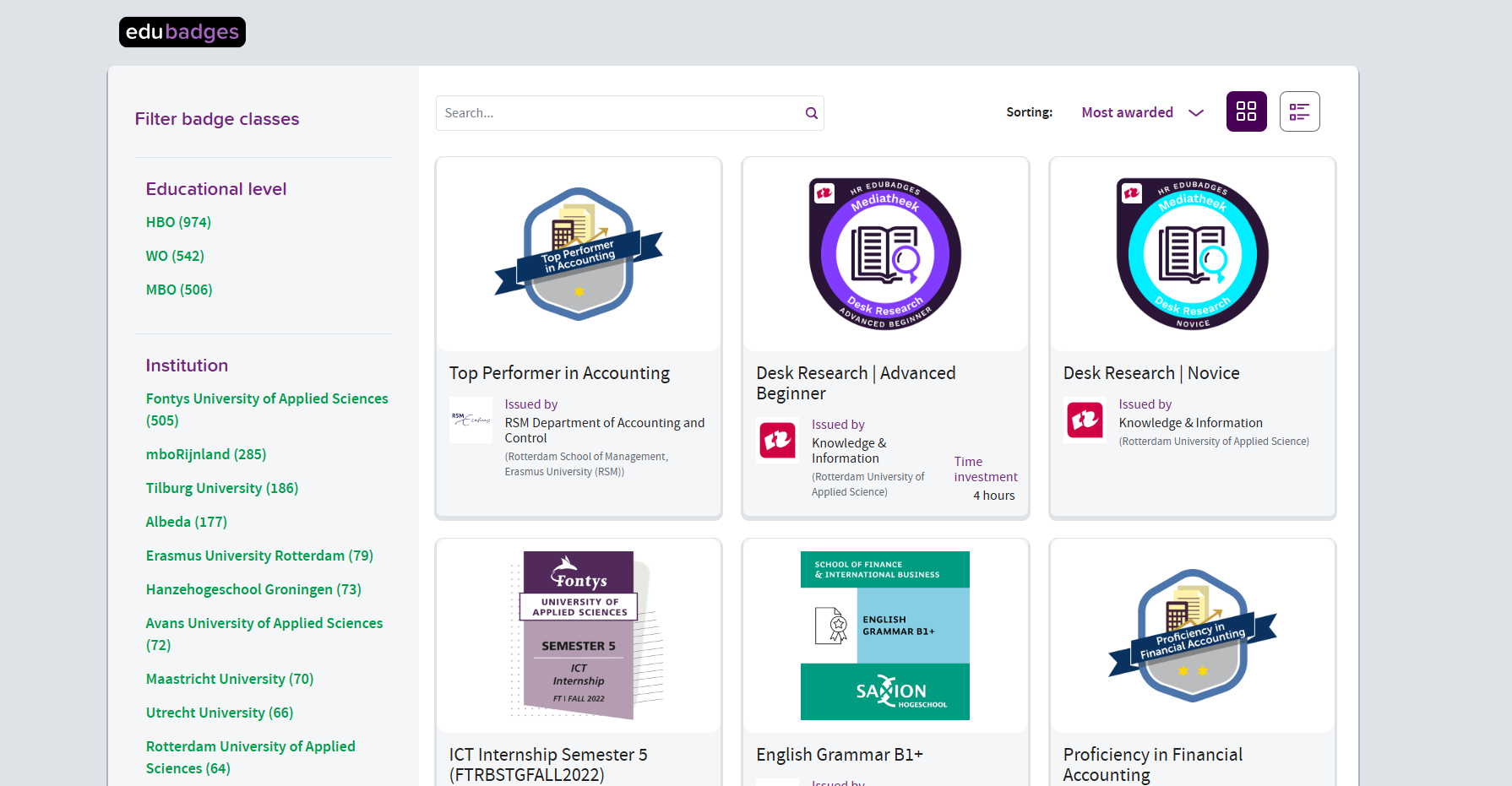This screenshot has width=1512, height=786.
Task: Click Saxion English Grammar B1+ badge image
Action: point(885,635)
